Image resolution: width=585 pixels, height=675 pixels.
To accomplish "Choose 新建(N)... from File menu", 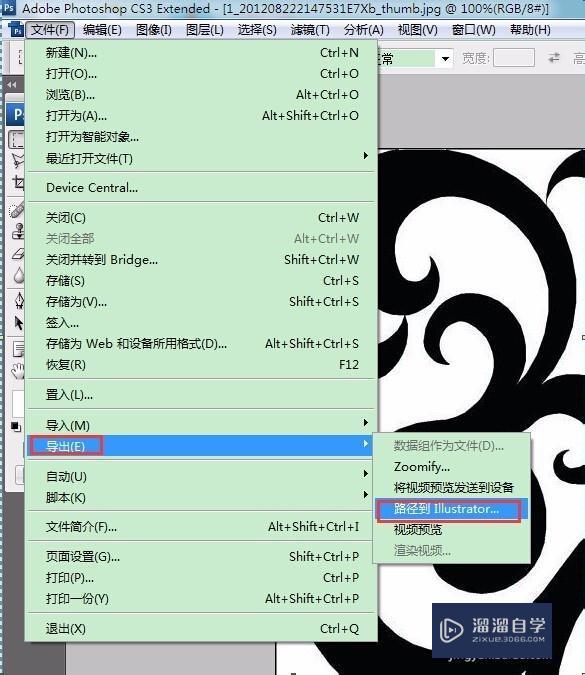I will [202, 53].
